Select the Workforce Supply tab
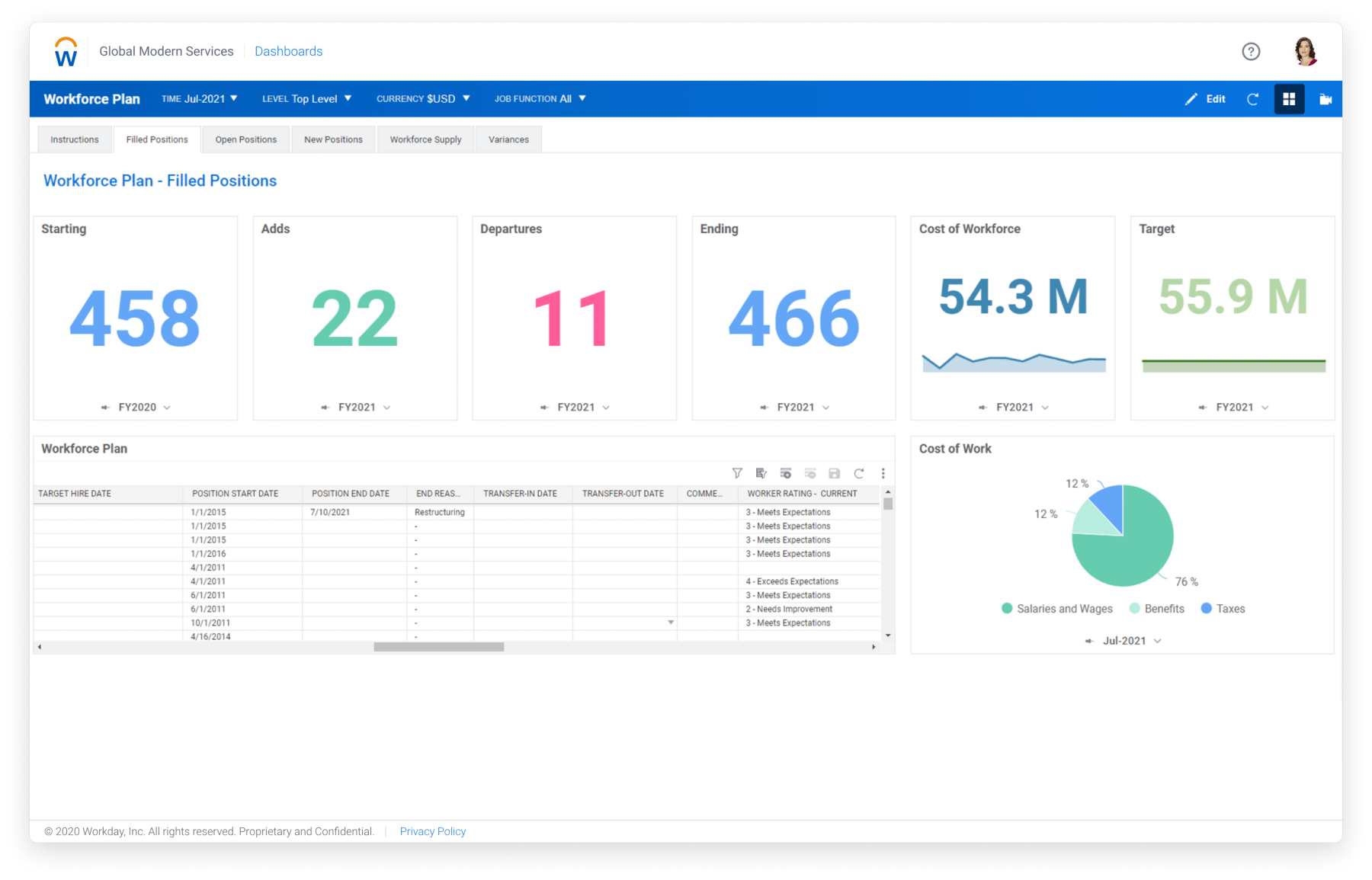Screen dimensions: 1372x880 tap(425, 139)
